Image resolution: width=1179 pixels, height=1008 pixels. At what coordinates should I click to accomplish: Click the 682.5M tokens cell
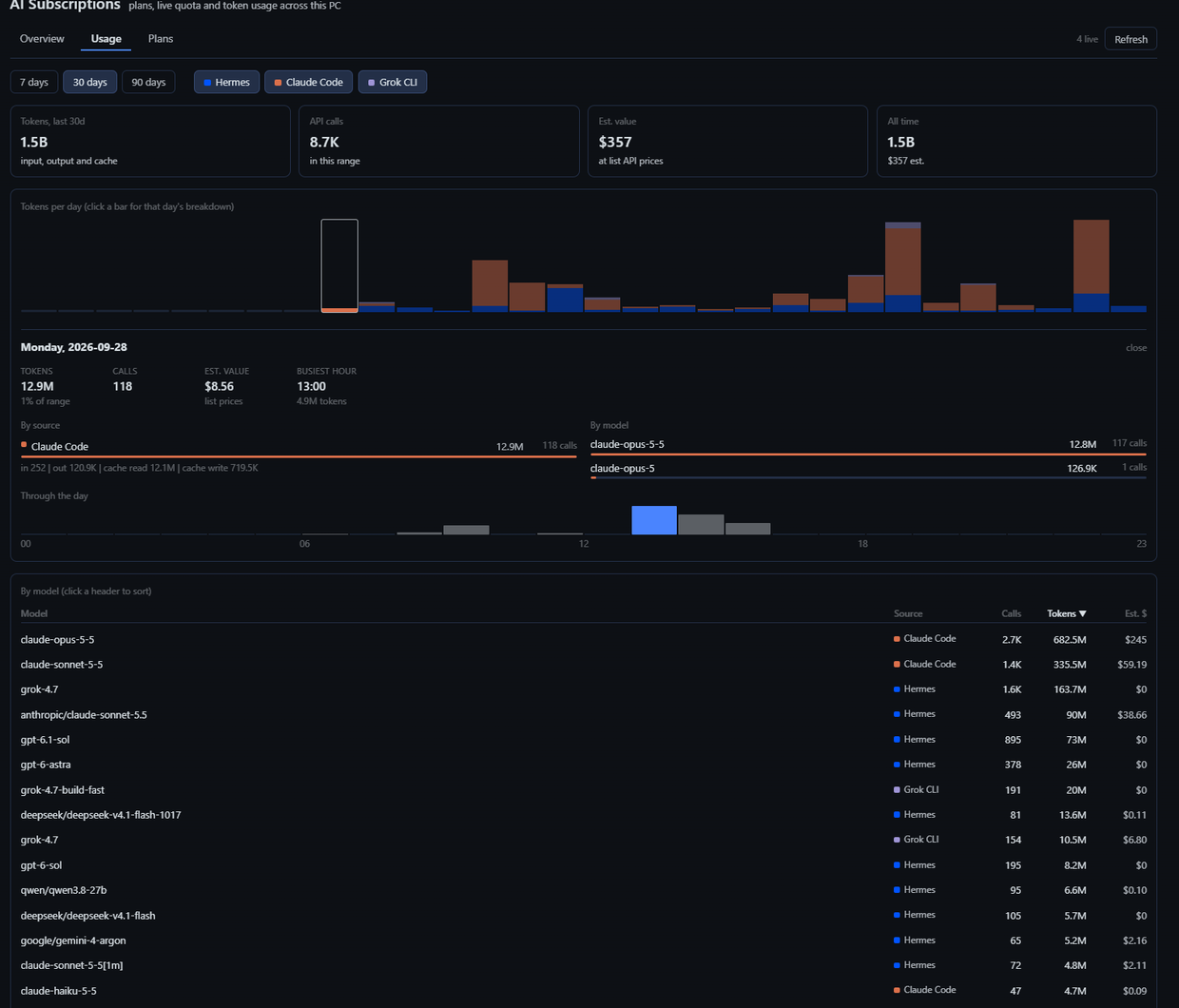pyautogui.click(x=1070, y=640)
